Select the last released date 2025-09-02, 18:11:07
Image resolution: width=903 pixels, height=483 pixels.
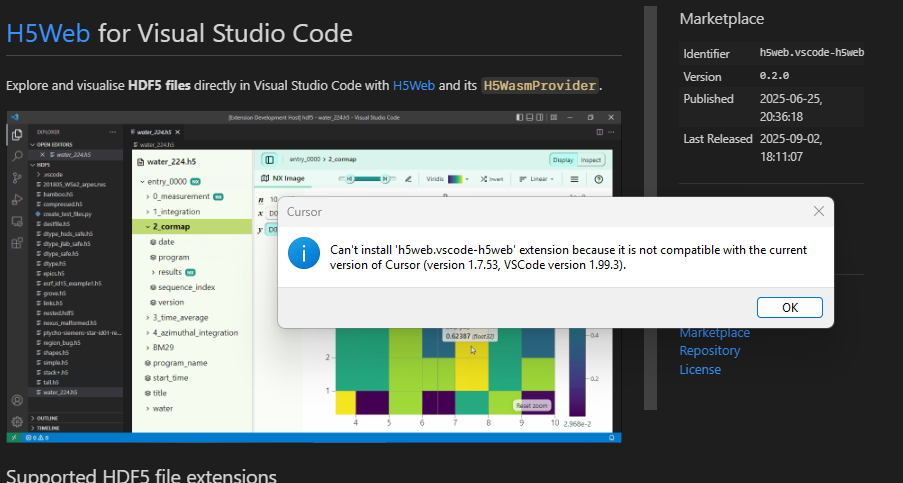tap(791, 147)
